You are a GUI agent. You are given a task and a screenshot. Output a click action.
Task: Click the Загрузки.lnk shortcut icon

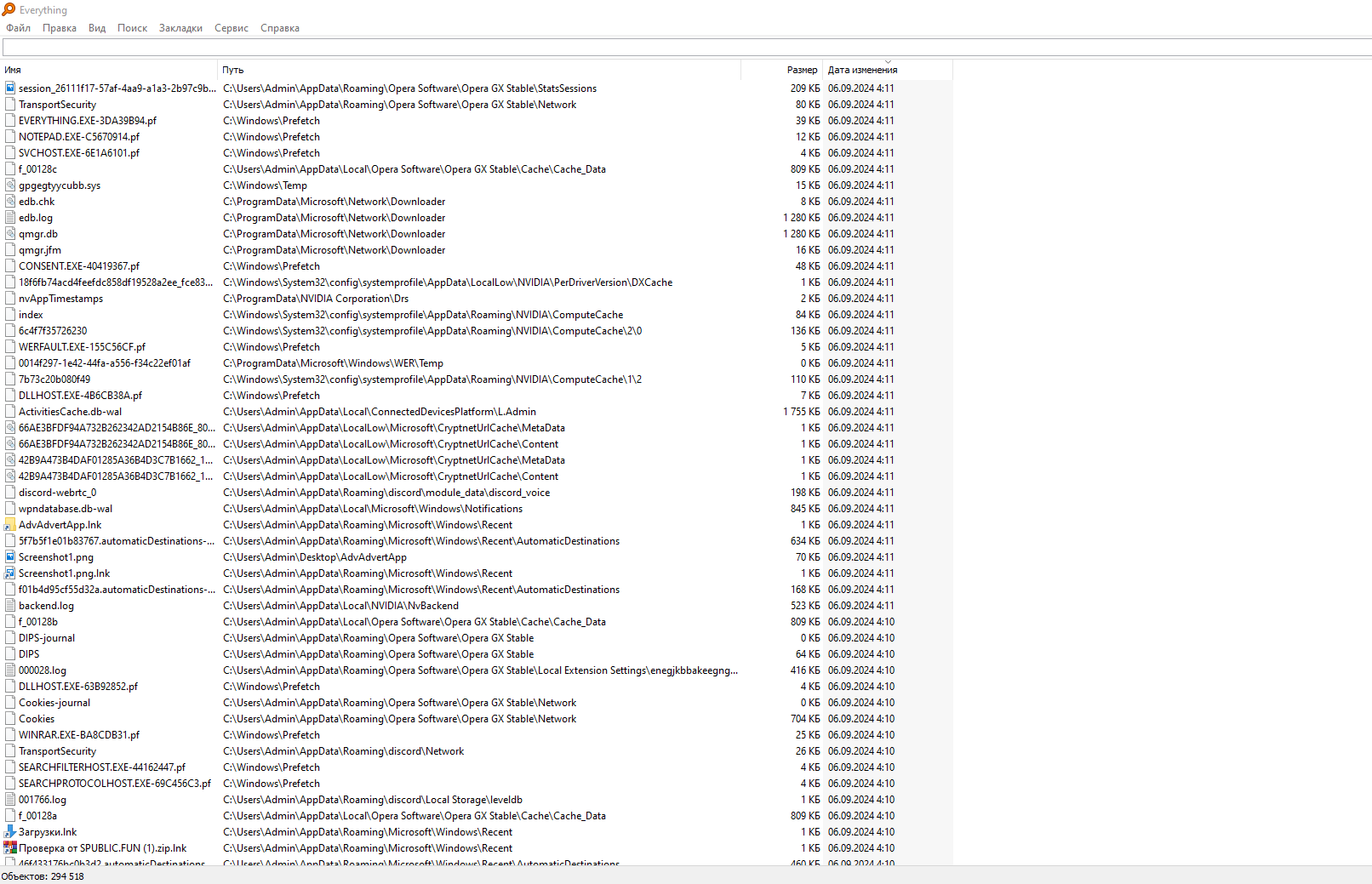click(10, 831)
